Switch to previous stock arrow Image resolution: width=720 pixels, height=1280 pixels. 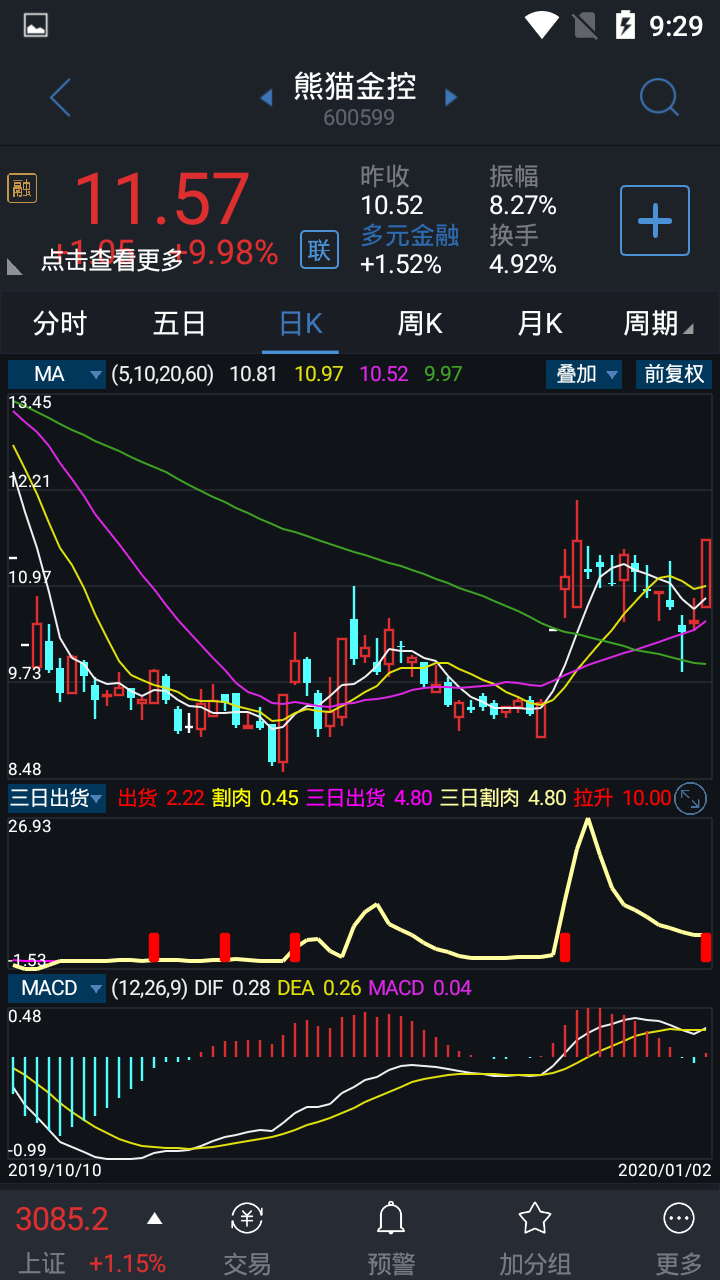266,97
